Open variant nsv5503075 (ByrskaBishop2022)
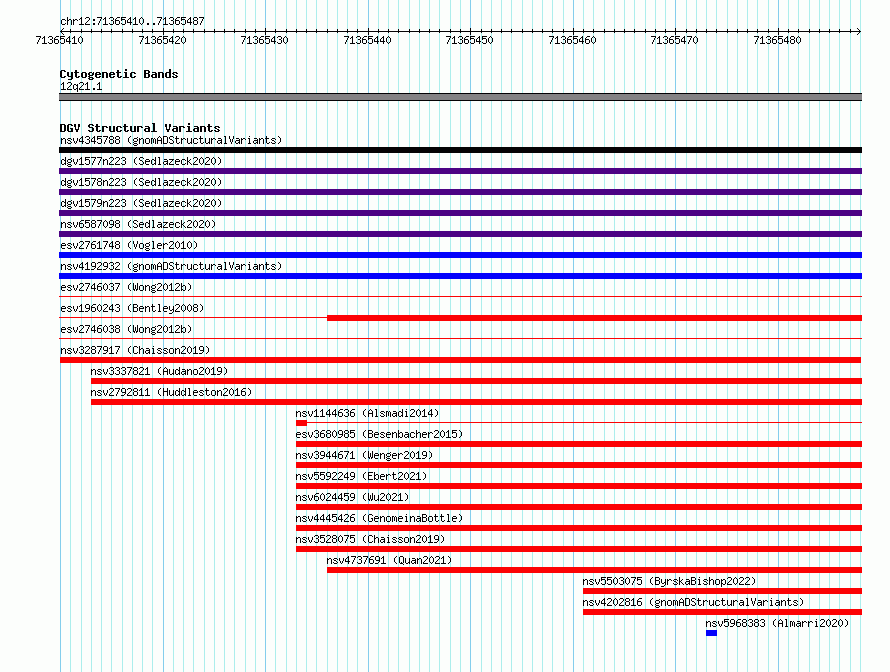 coord(669,581)
